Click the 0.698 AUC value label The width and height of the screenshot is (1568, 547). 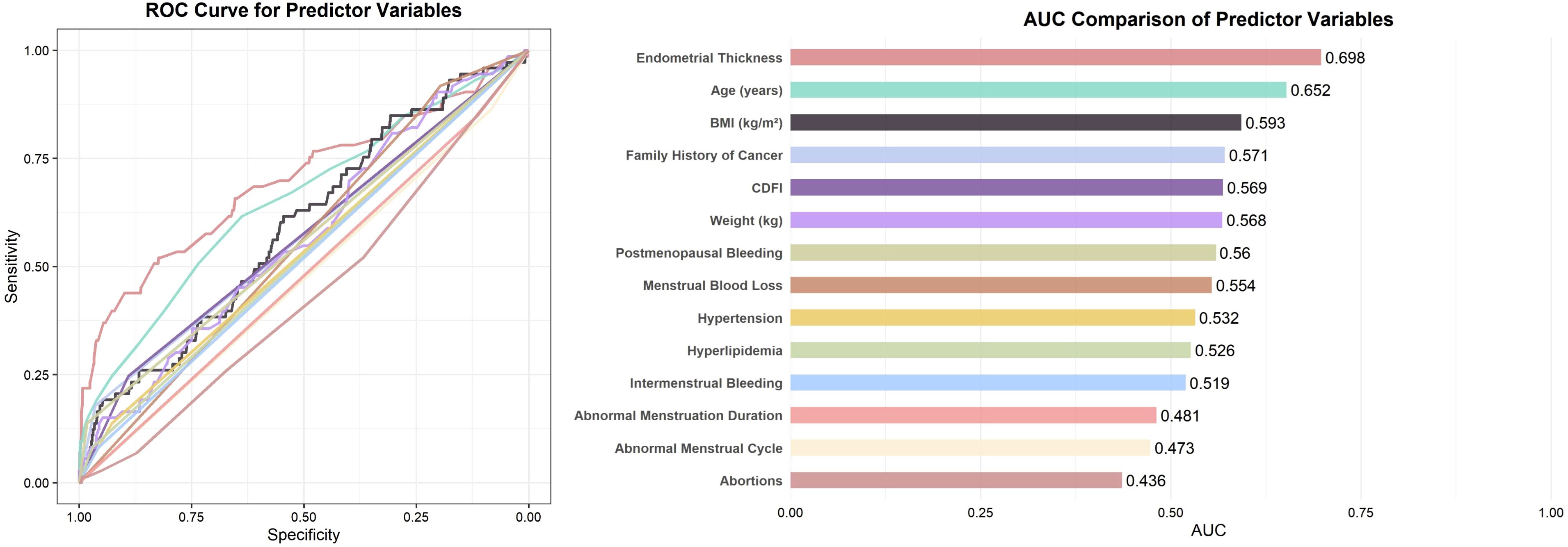coord(1344,58)
